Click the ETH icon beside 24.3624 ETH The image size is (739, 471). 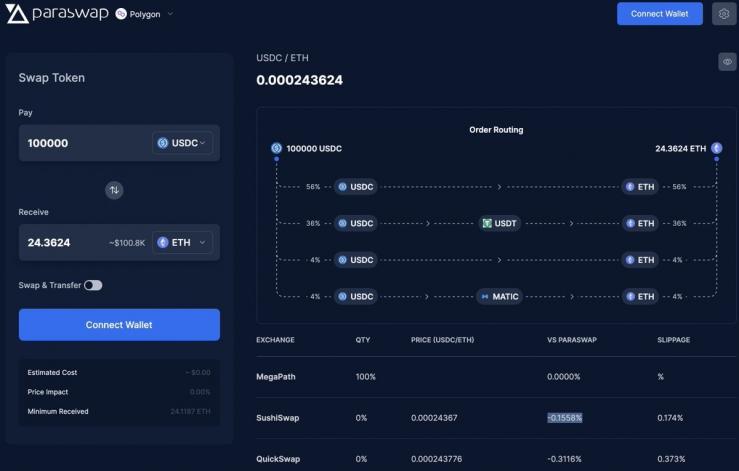(x=717, y=148)
